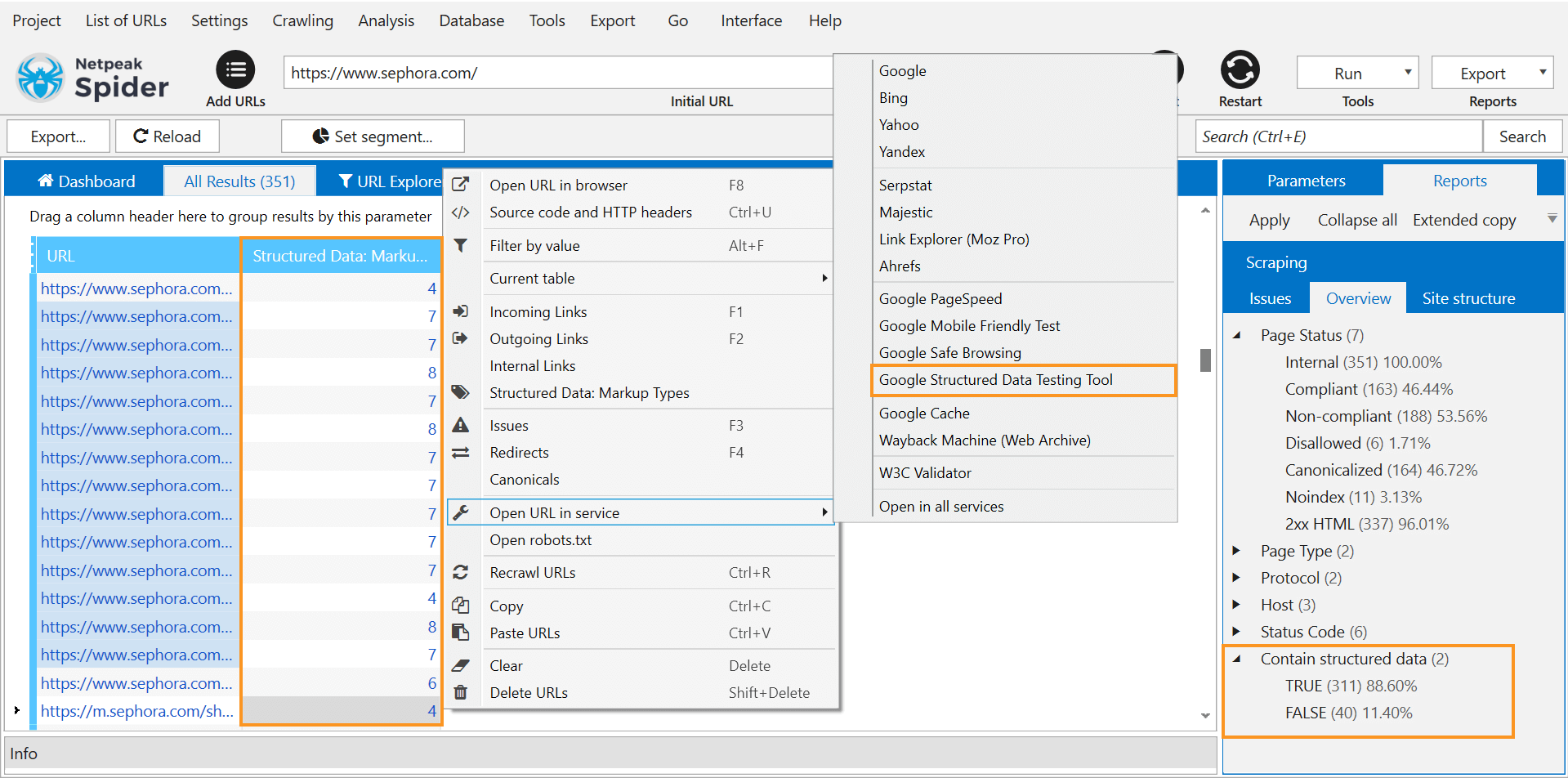Expand the Host tree node
The image size is (1568, 778).
tap(1236, 605)
